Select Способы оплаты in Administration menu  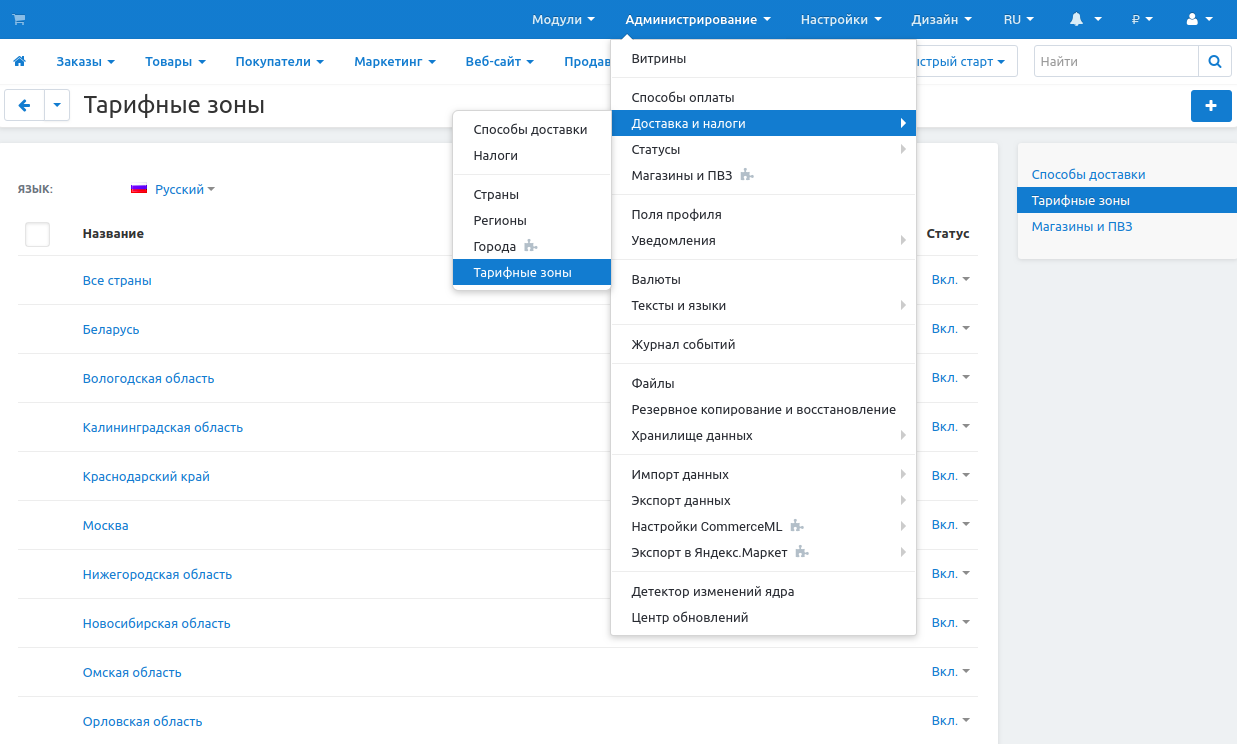pyautogui.click(x=683, y=98)
